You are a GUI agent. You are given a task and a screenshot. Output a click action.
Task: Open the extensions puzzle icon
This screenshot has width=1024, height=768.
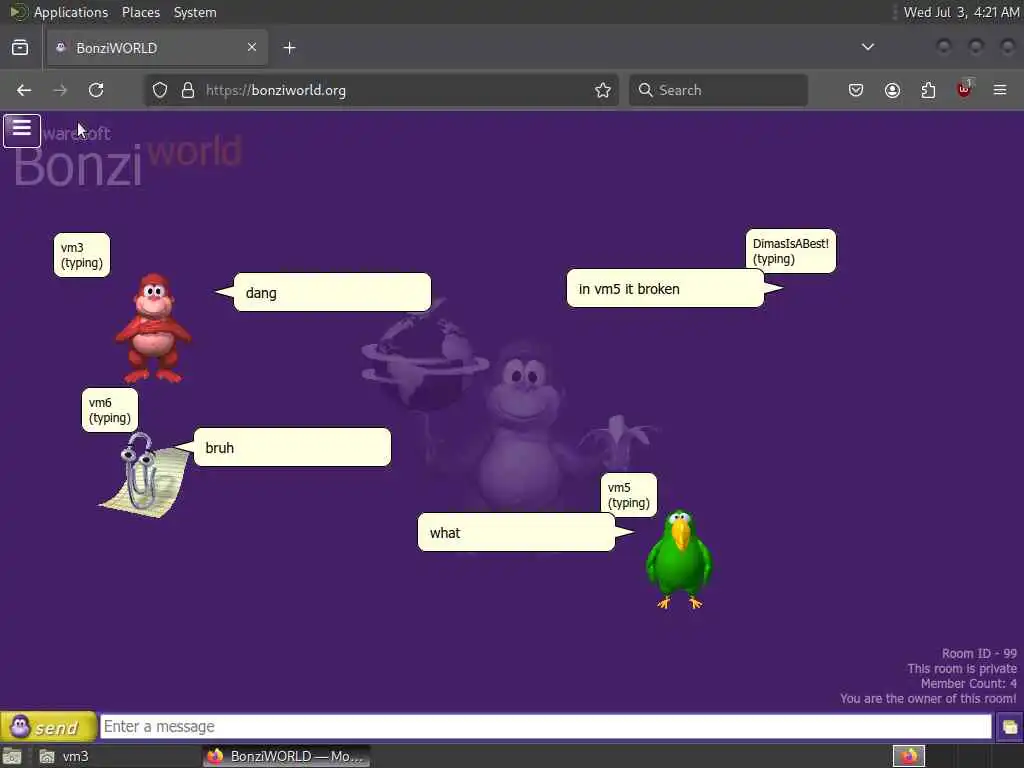click(x=928, y=90)
